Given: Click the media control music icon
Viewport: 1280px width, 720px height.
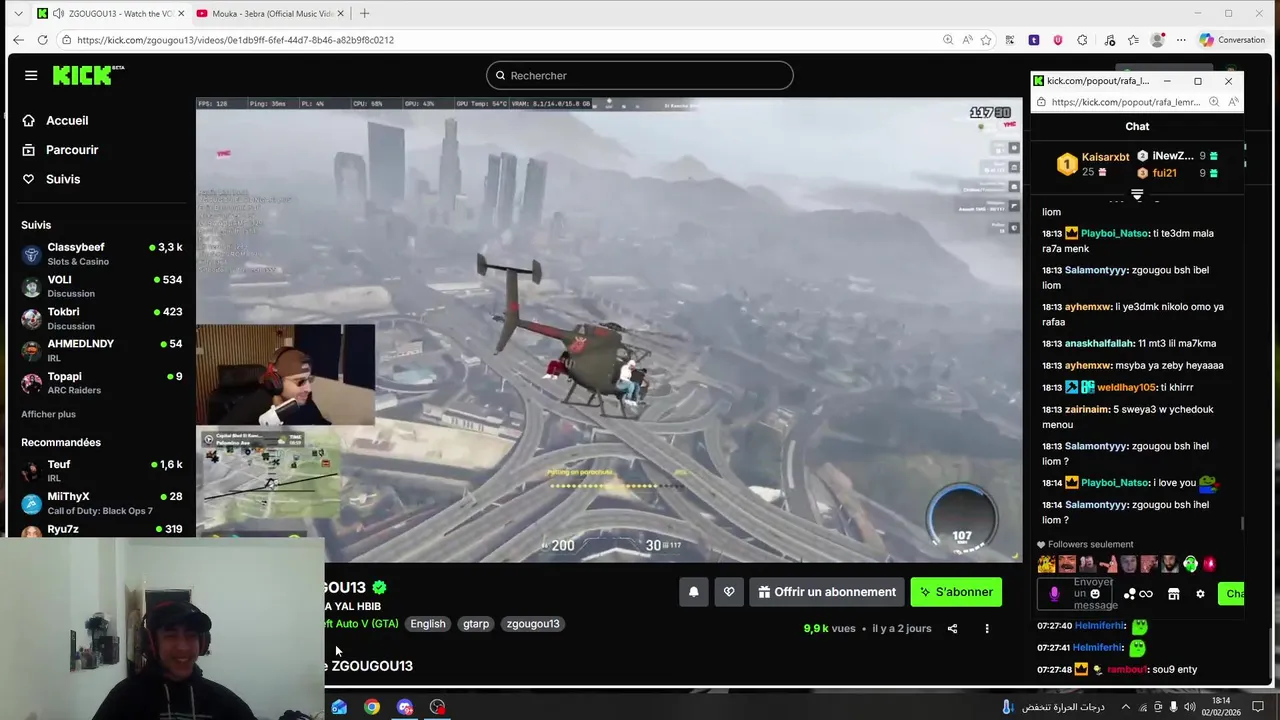Looking at the screenshot, I should tap(1110, 40).
